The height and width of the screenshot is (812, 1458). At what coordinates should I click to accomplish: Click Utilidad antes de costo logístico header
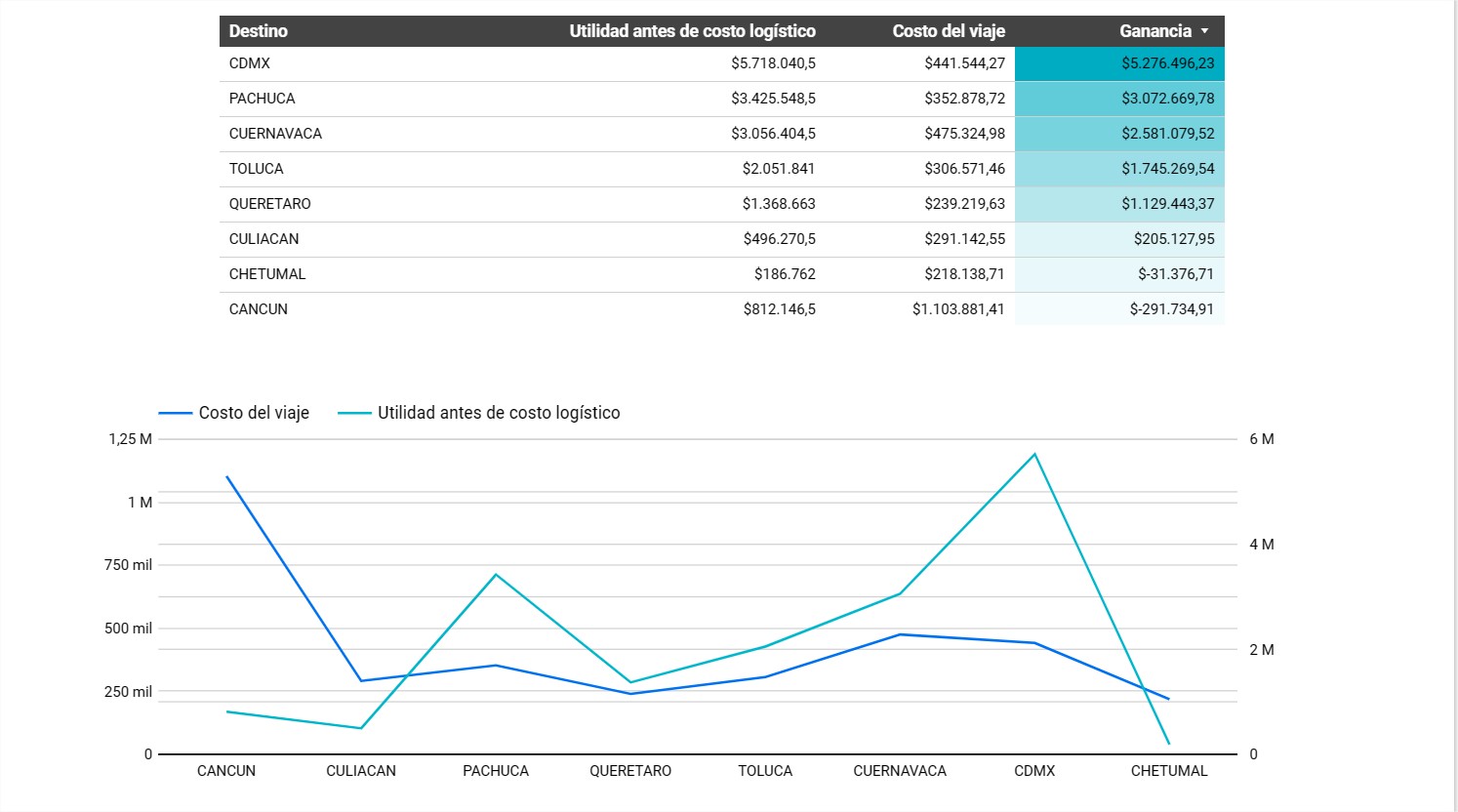692,31
